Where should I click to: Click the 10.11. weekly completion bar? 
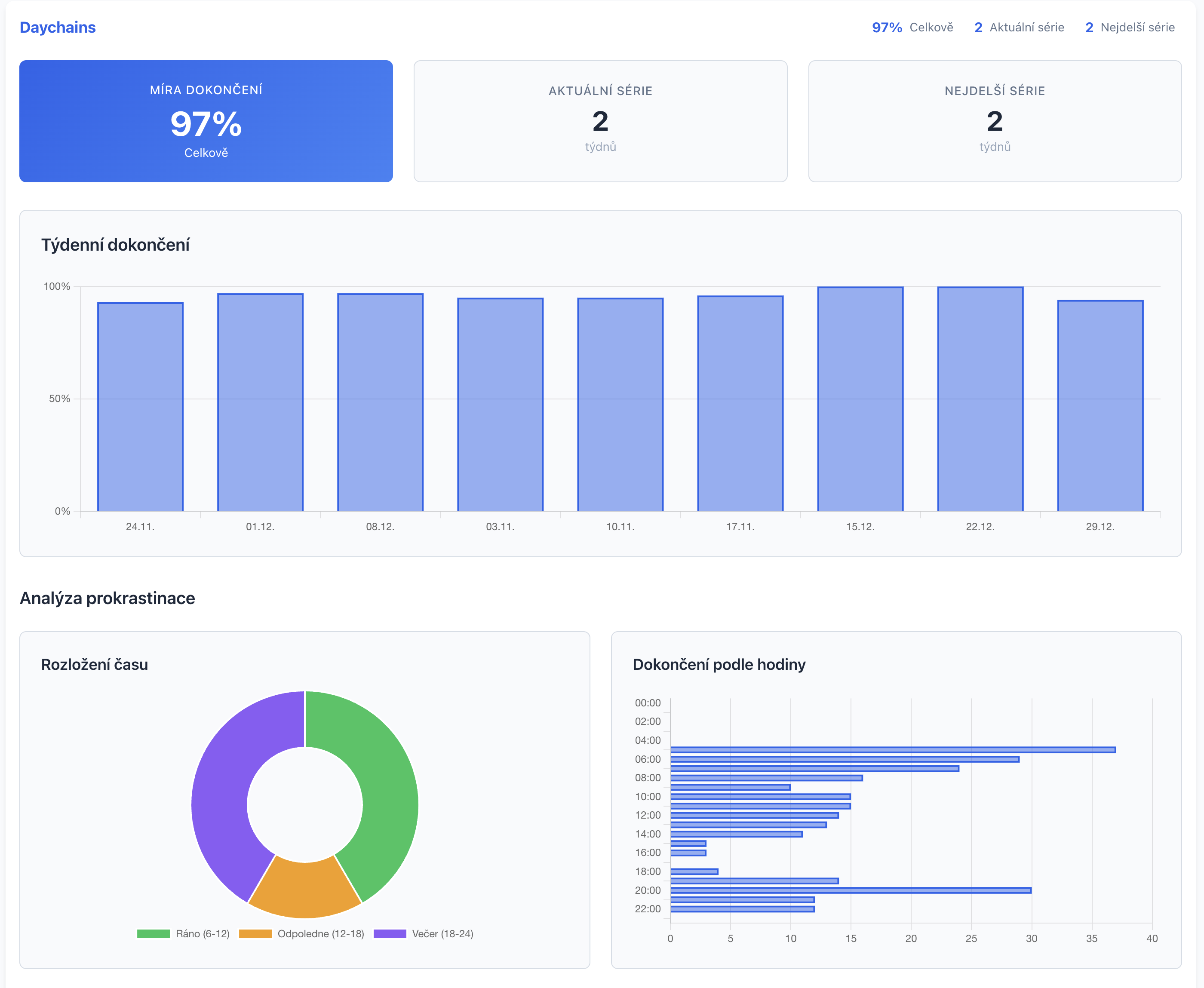(620, 404)
